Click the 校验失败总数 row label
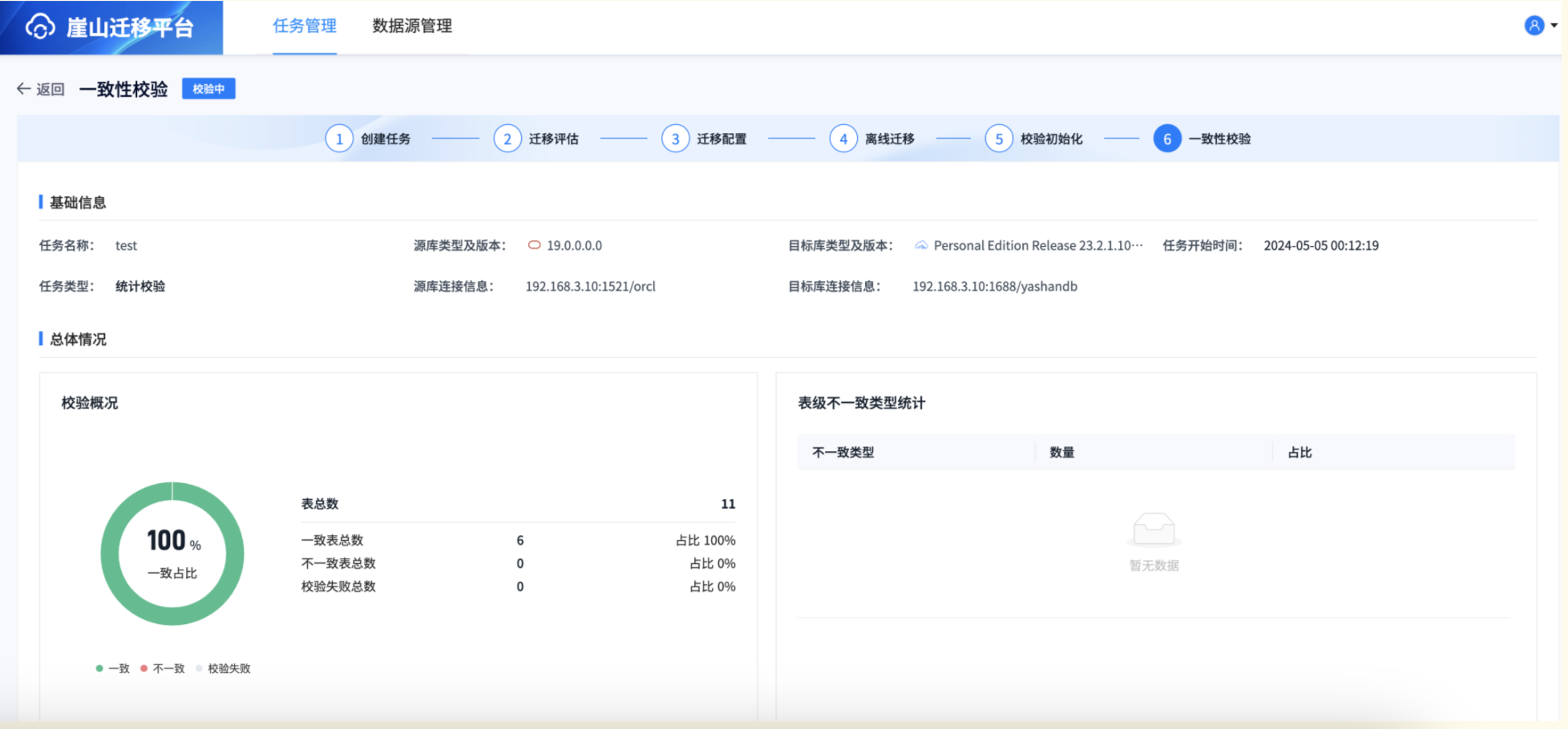This screenshot has width=1568, height=729. click(338, 586)
